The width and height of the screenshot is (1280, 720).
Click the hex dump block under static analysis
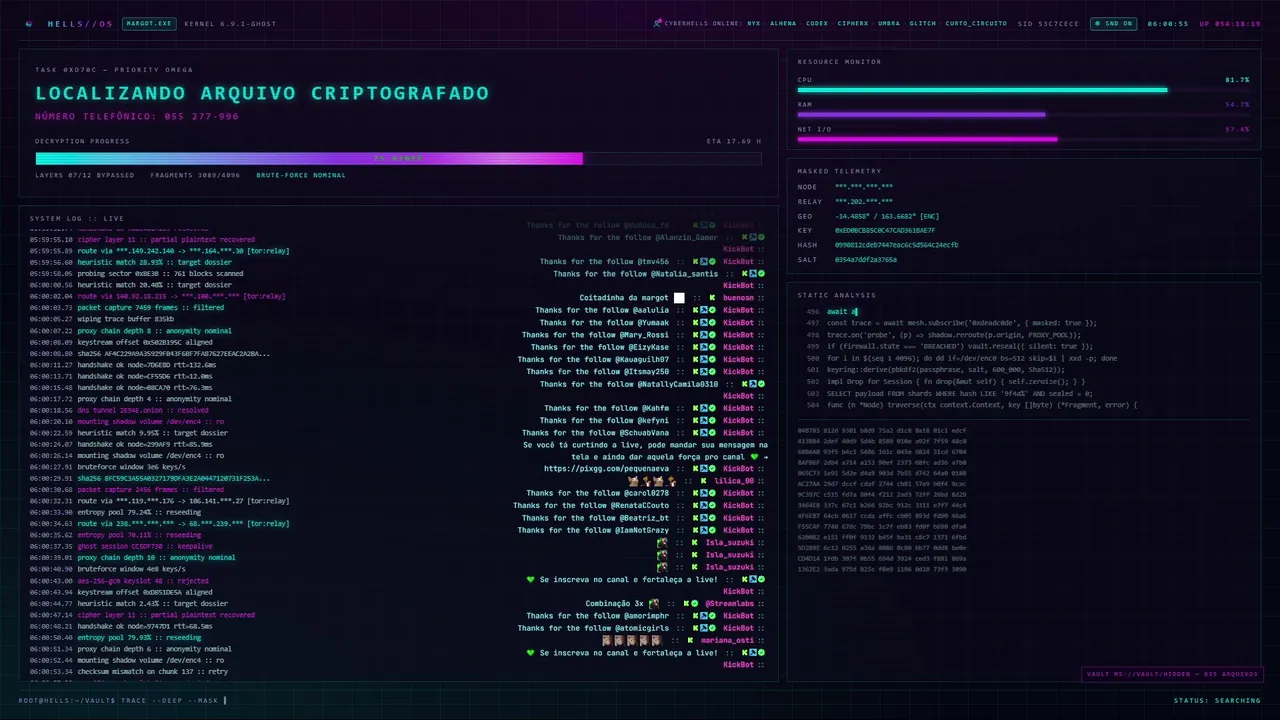click(882, 500)
